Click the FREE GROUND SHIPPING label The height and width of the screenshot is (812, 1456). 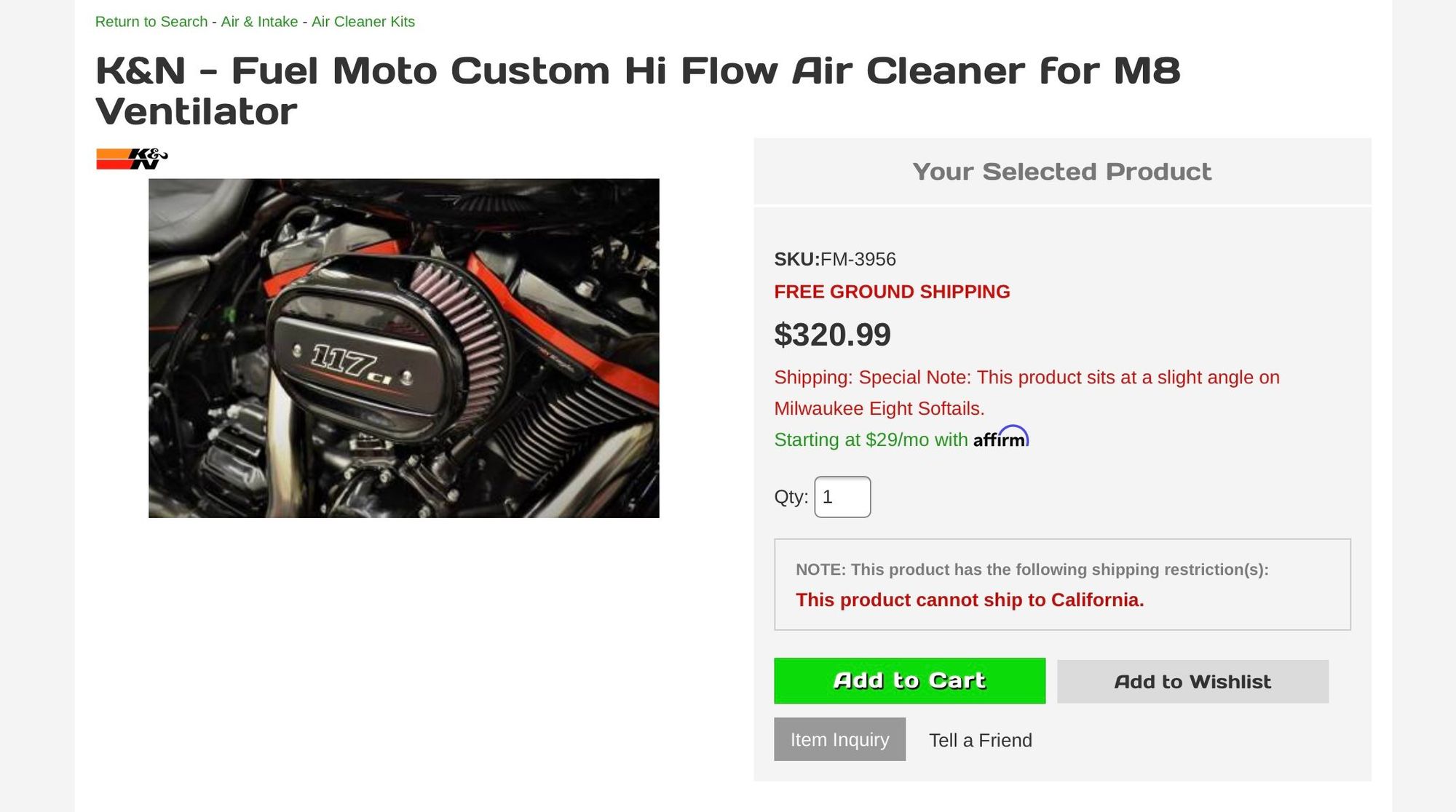[892, 292]
